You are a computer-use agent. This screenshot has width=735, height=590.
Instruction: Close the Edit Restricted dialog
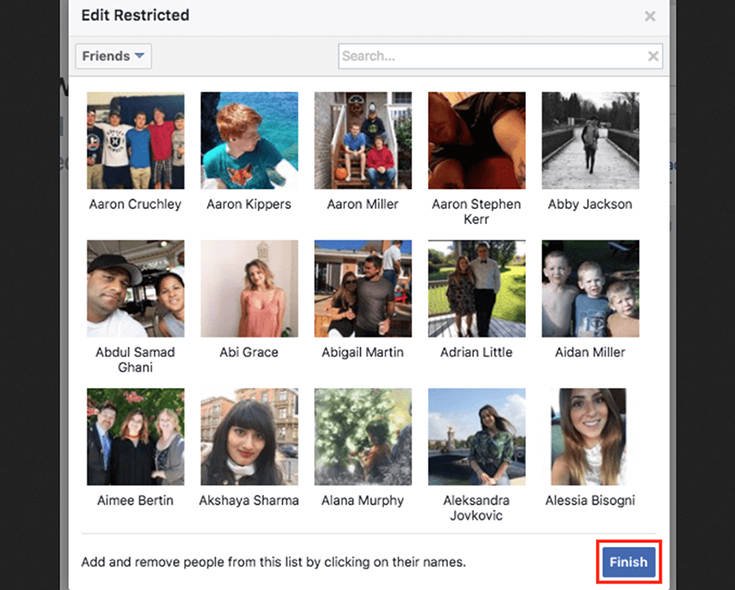(x=650, y=16)
